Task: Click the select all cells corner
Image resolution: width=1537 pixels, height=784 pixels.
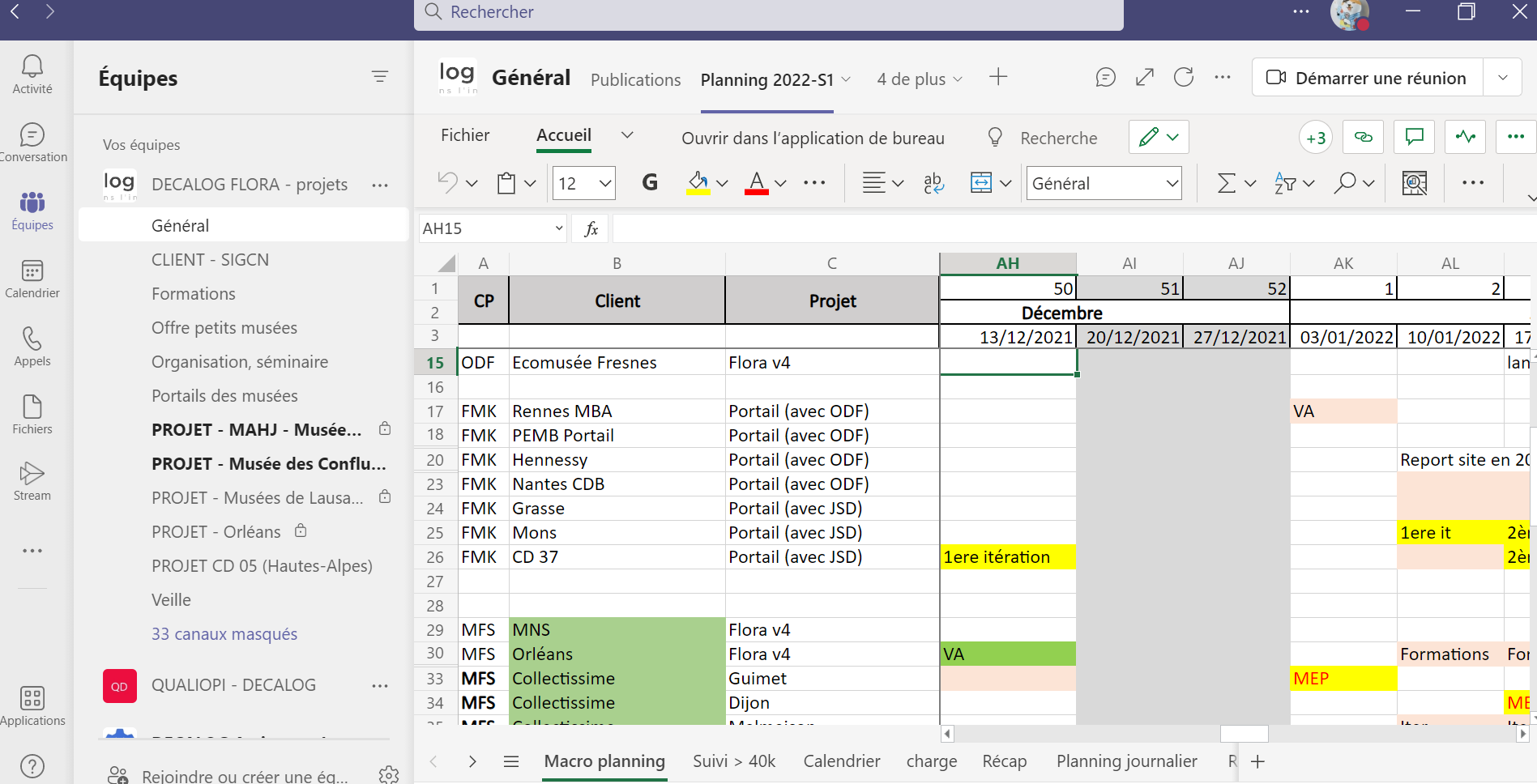Action: tap(446, 263)
